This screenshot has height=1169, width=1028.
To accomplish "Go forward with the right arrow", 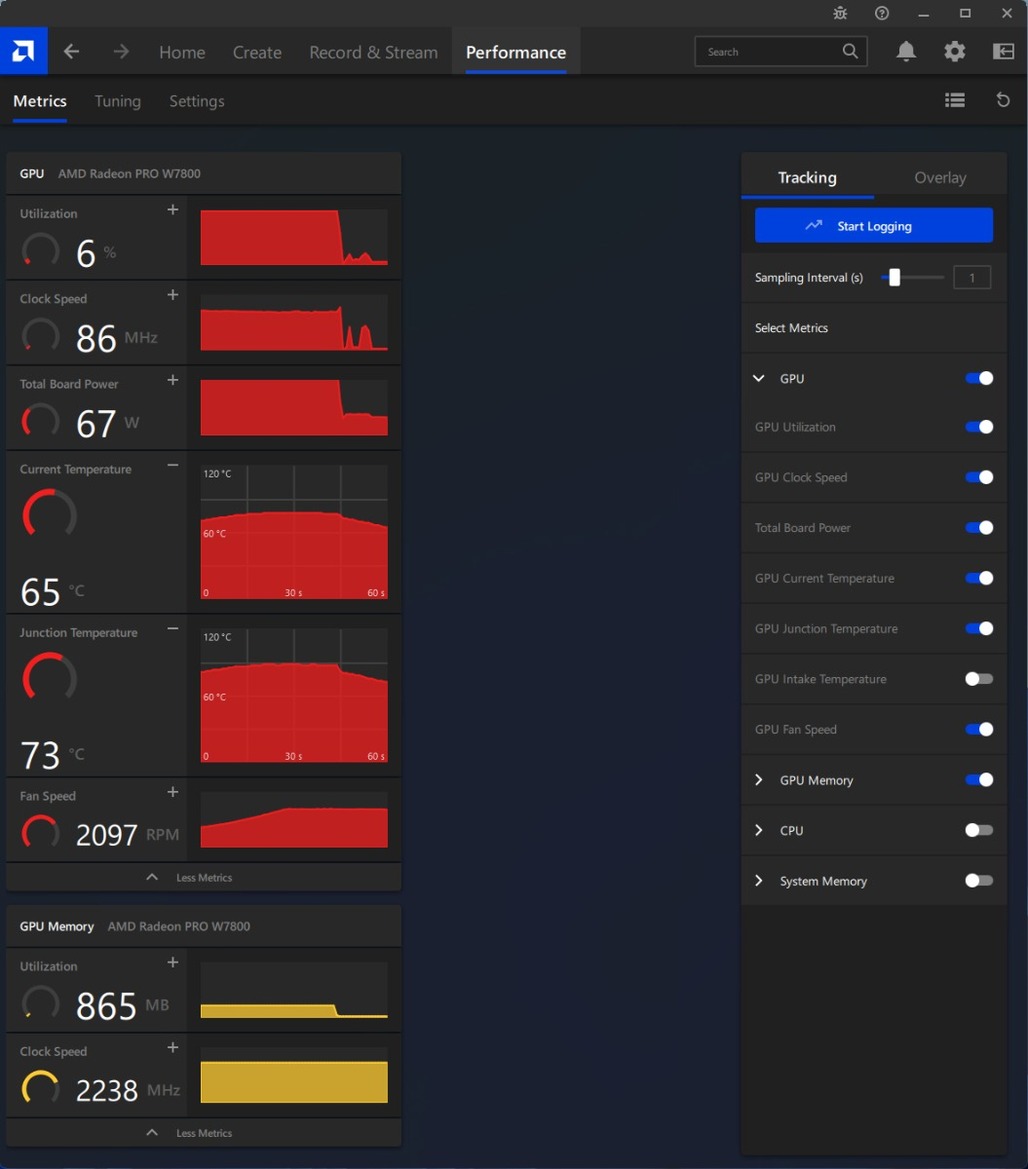I will [121, 51].
